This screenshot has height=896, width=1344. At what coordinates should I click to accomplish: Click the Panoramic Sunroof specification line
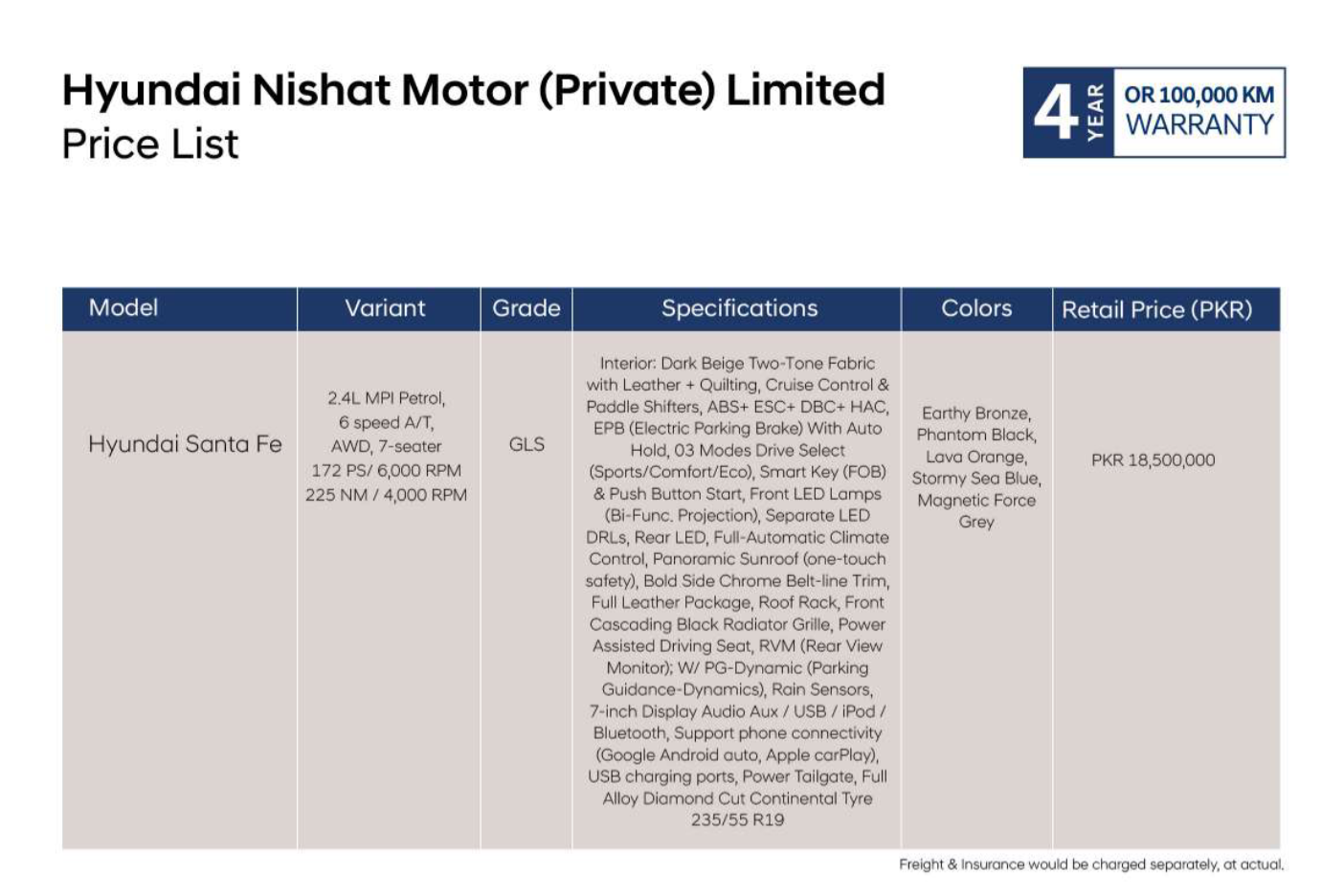(x=737, y=559)
